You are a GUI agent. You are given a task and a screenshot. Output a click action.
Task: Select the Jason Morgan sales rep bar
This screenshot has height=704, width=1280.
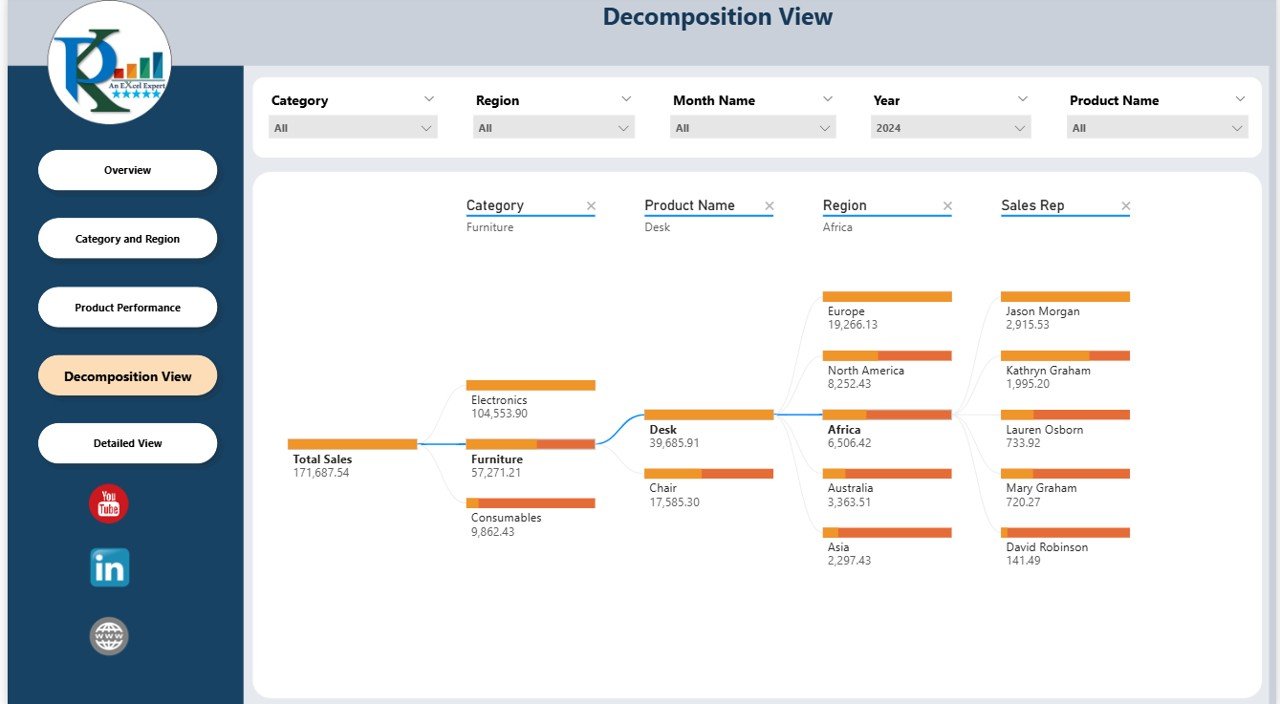click(x=1065, y=296)
